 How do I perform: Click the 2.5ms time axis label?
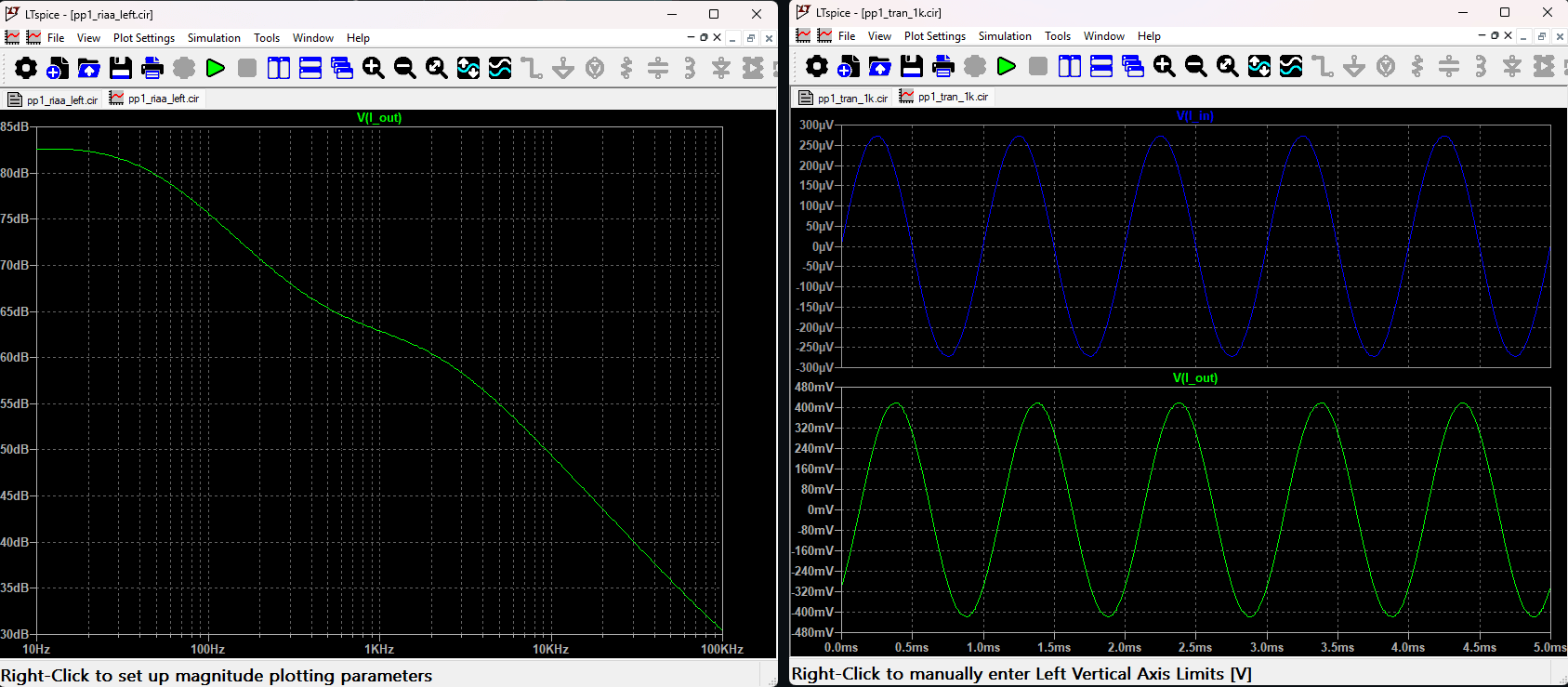point(1195,647)
